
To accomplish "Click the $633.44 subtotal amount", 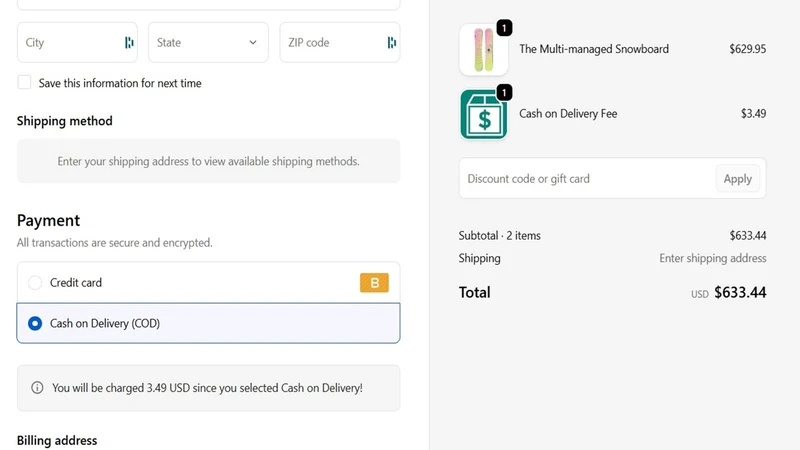I will coord(747,236).
